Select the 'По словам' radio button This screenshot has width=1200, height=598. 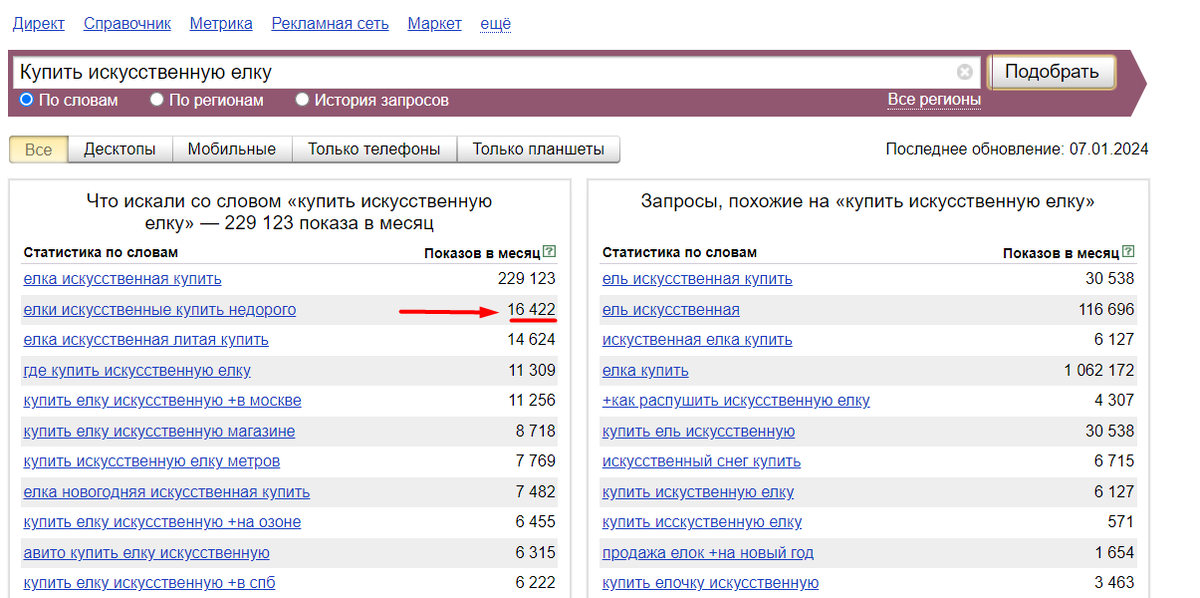27,100
